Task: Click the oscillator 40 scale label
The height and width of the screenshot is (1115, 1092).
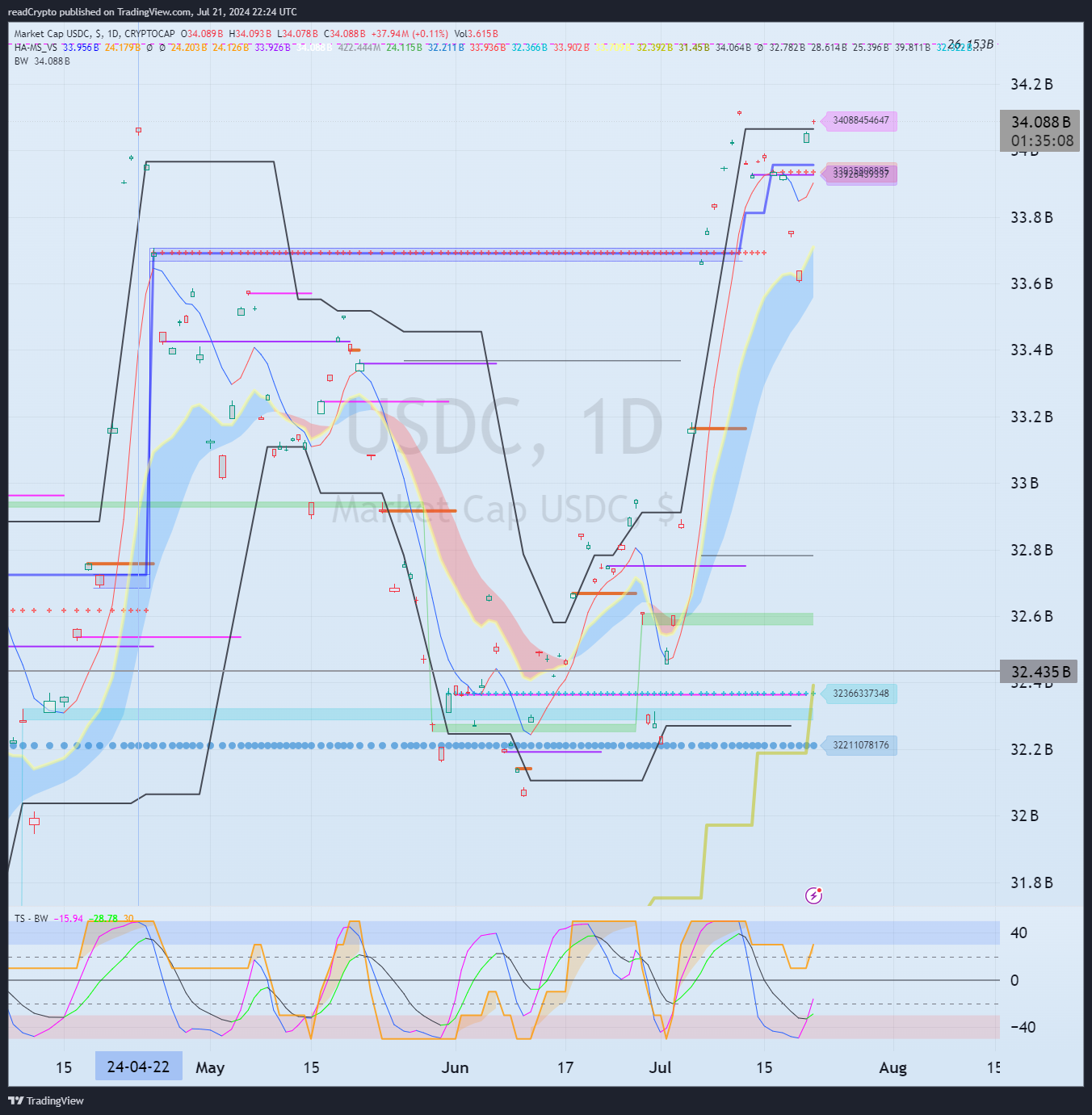Action: tap(1018, 933)
